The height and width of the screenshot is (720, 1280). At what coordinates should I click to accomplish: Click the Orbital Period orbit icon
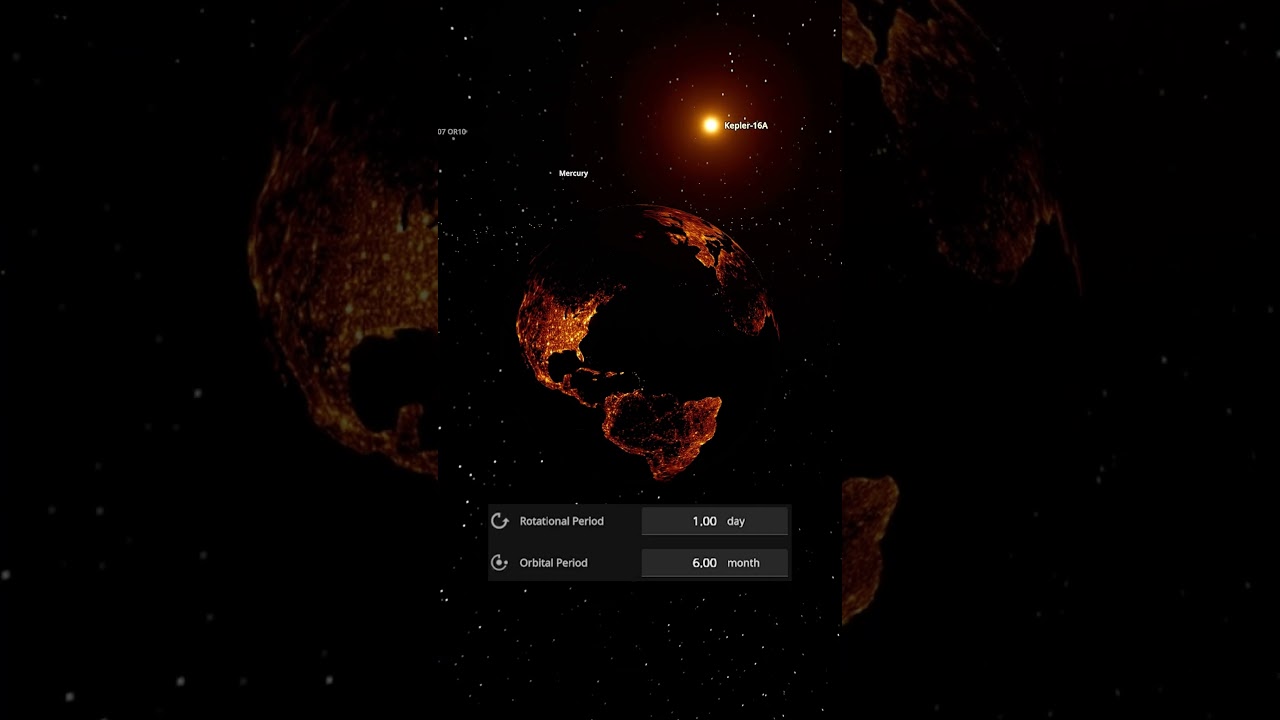coord(500,563)
